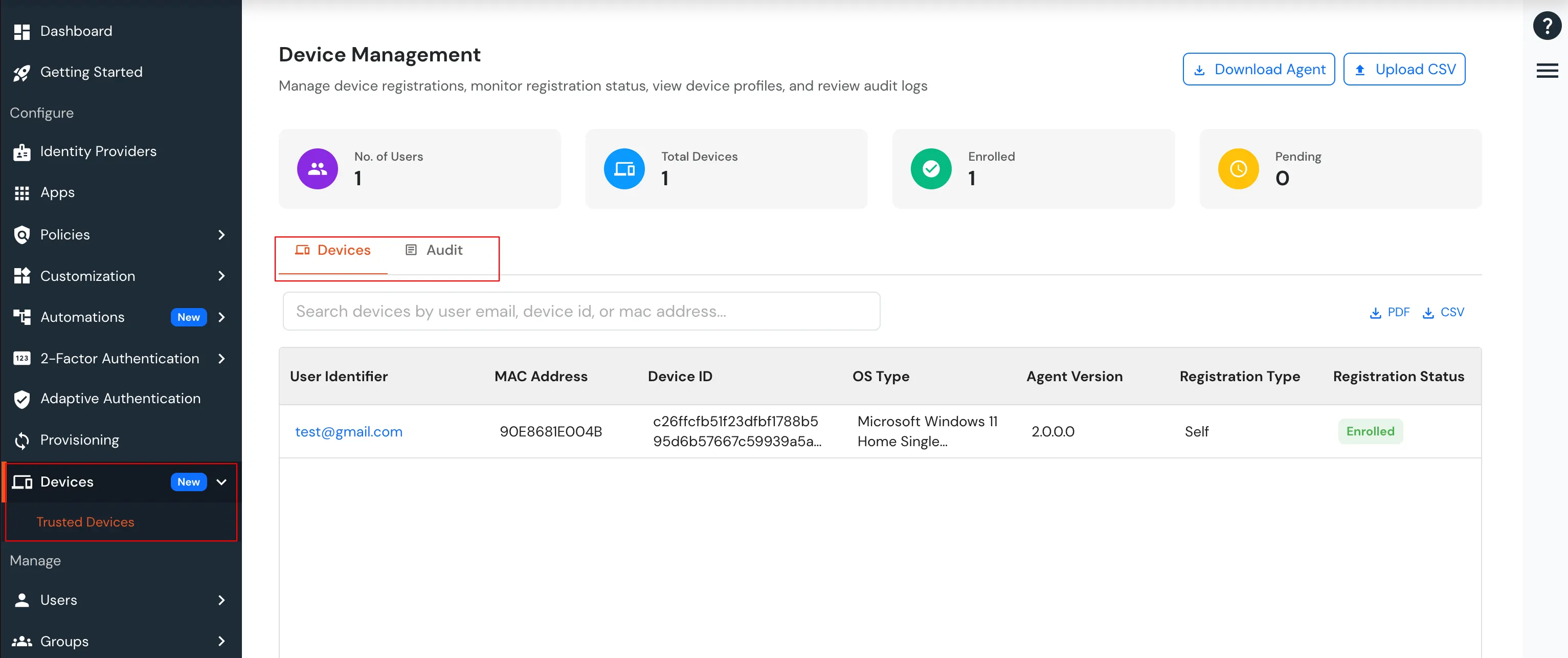The height and width of the screenshot is (658, 1568).
Task: Expand the Policies section
Action: click(221, 234)
